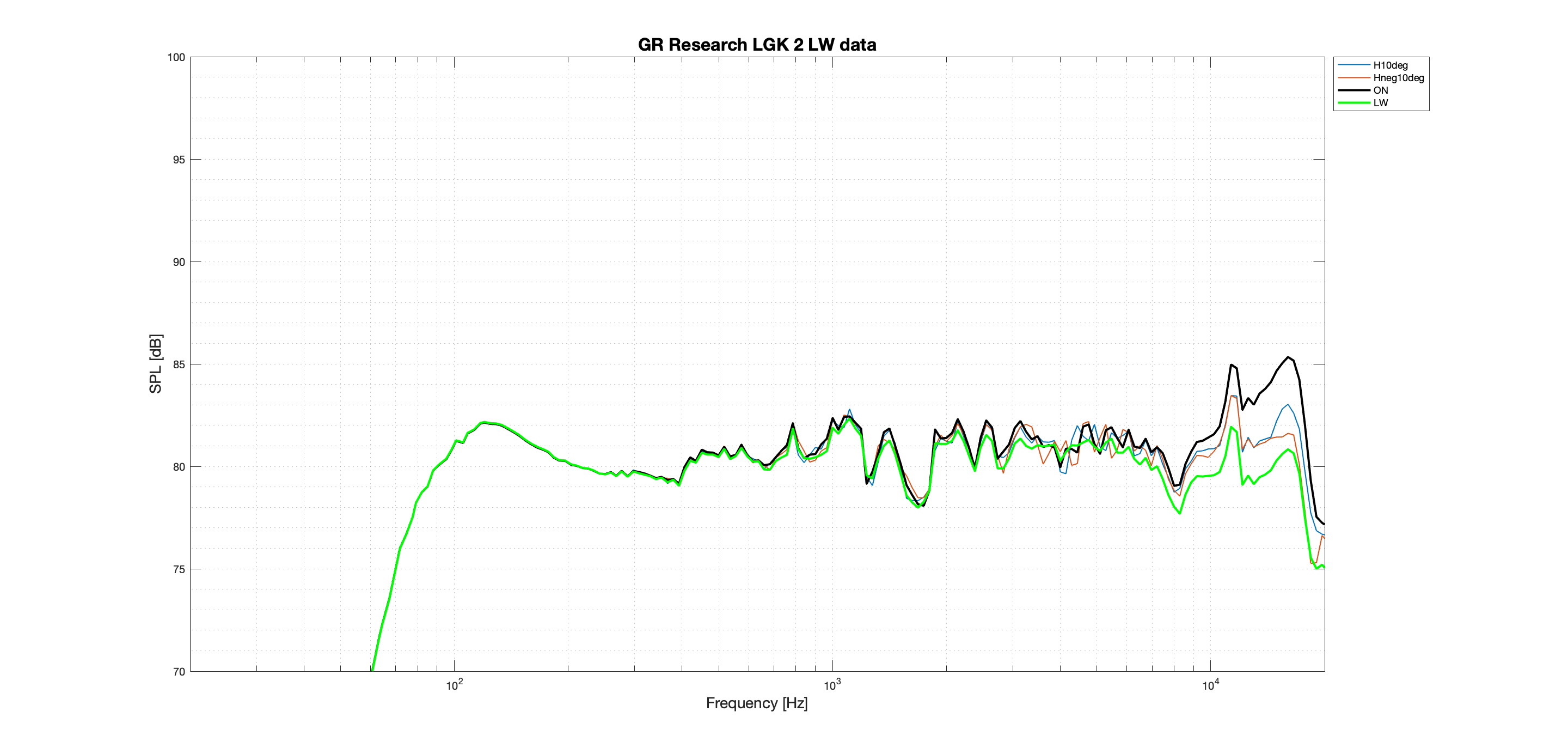Screen dimensions: 1568x754
Task: Click the y-axis tick label '70'
Action: (179, 671)
